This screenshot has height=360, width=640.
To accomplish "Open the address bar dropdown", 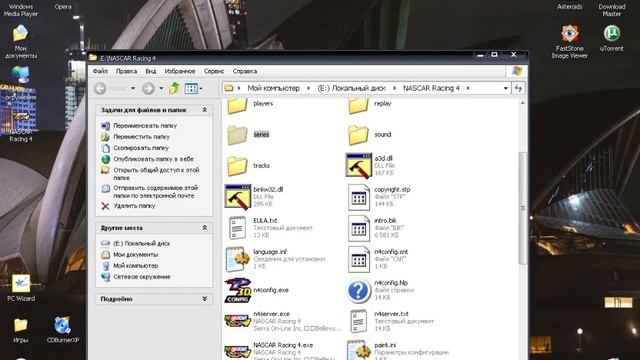I will click(505, 88).
